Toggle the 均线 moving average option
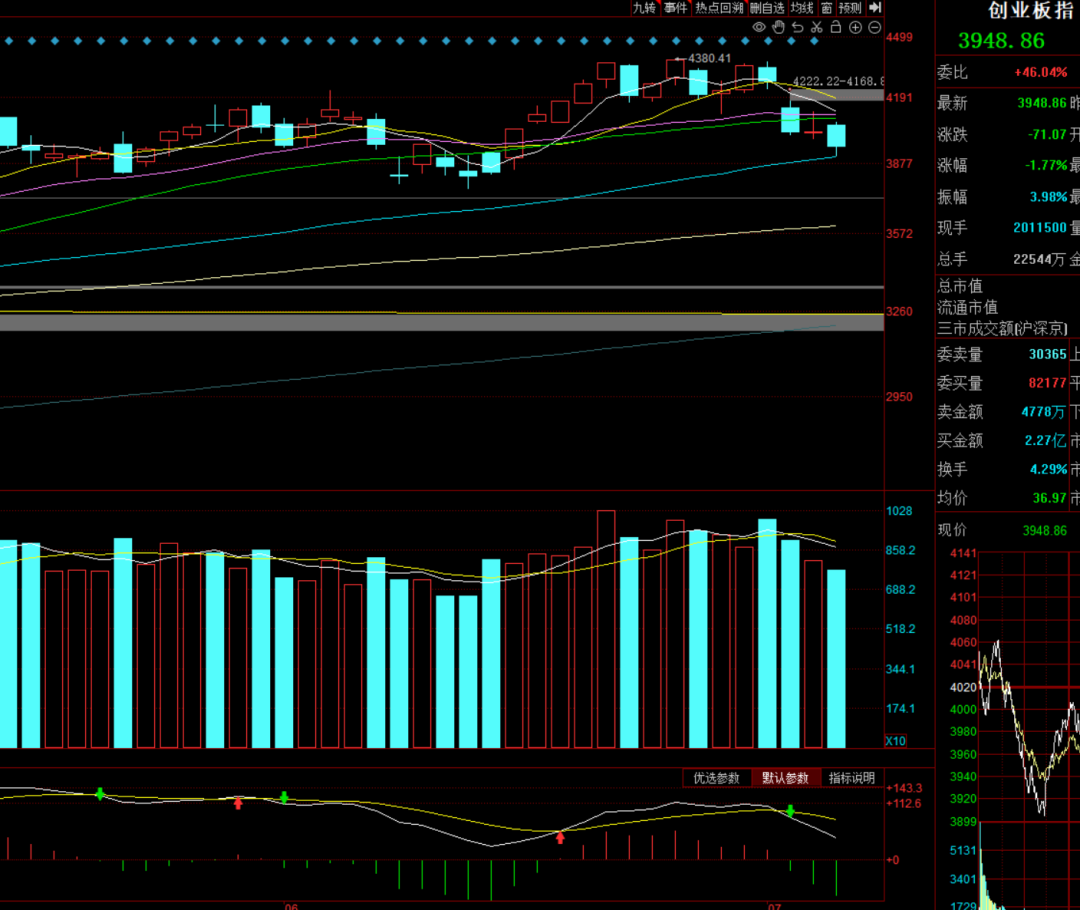Screen dimensions: 1080x910 coord(802,8)
